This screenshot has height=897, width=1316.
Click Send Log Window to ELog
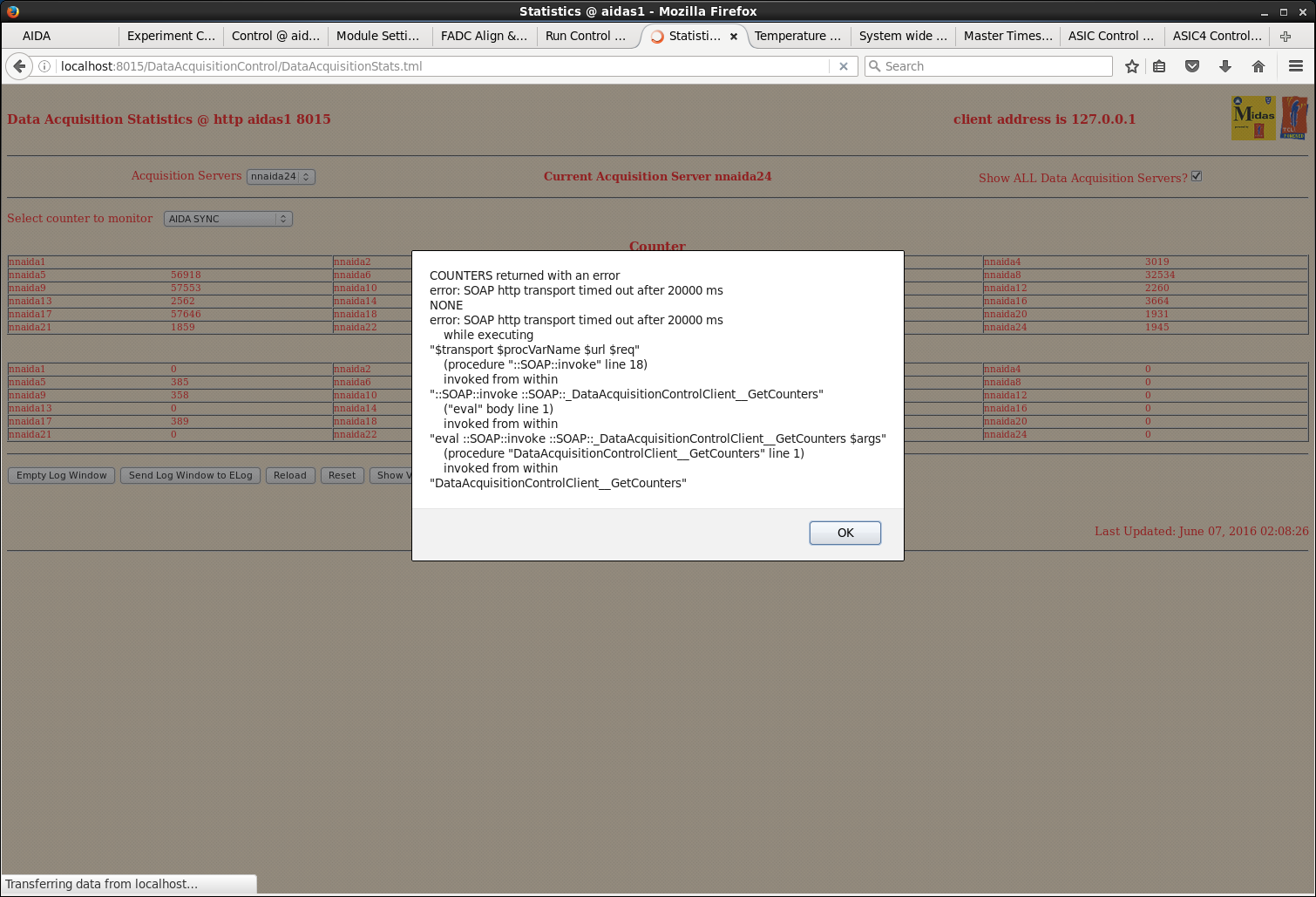pos(190,475)
